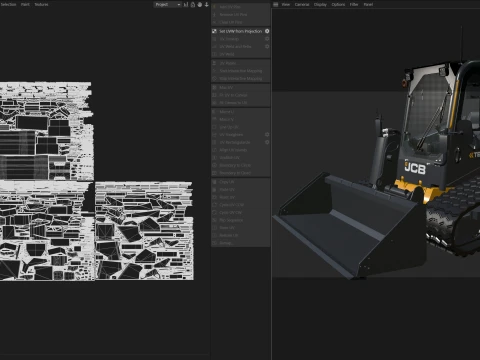Open UV Weld and Relax options gear
The height and width of the screenshot is (360, 480).
267,47
